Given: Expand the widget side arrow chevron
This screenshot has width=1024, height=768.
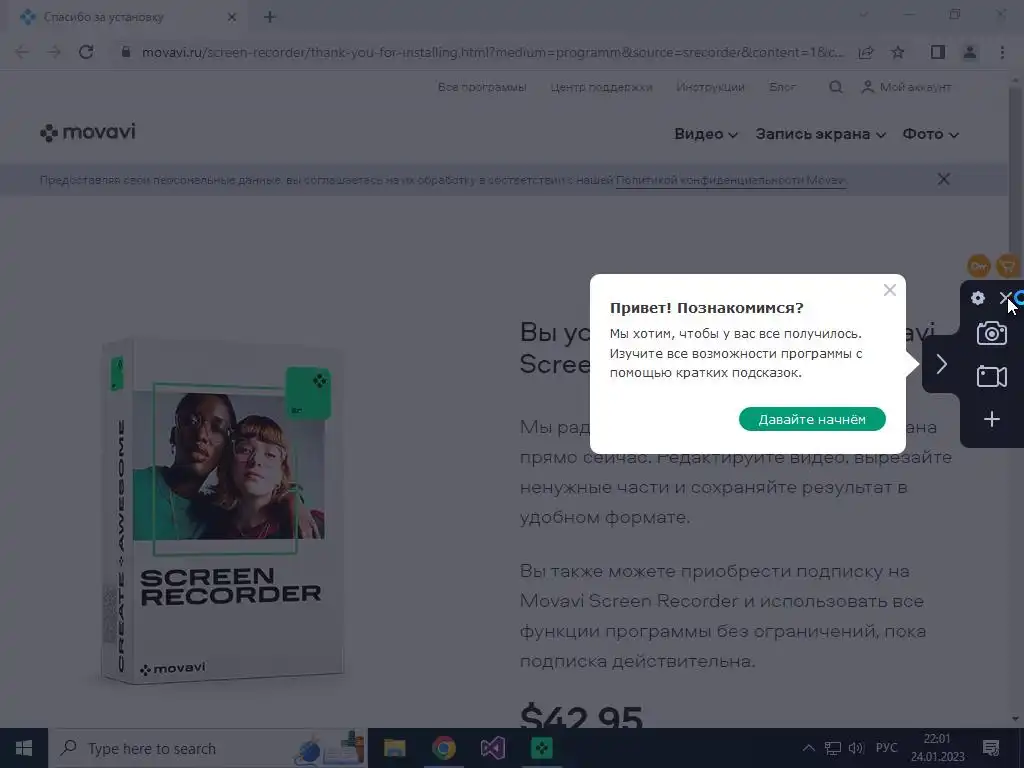Looking at the screenshot, I should 941,364.
